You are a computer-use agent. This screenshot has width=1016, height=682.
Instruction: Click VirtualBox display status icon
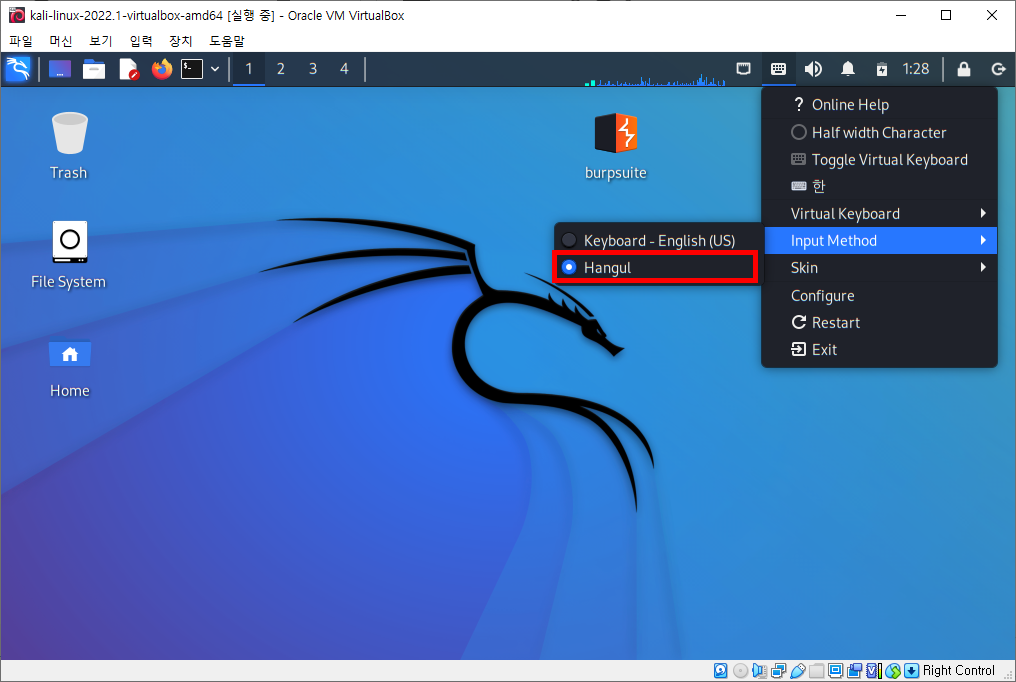click(x=835, y=671)
